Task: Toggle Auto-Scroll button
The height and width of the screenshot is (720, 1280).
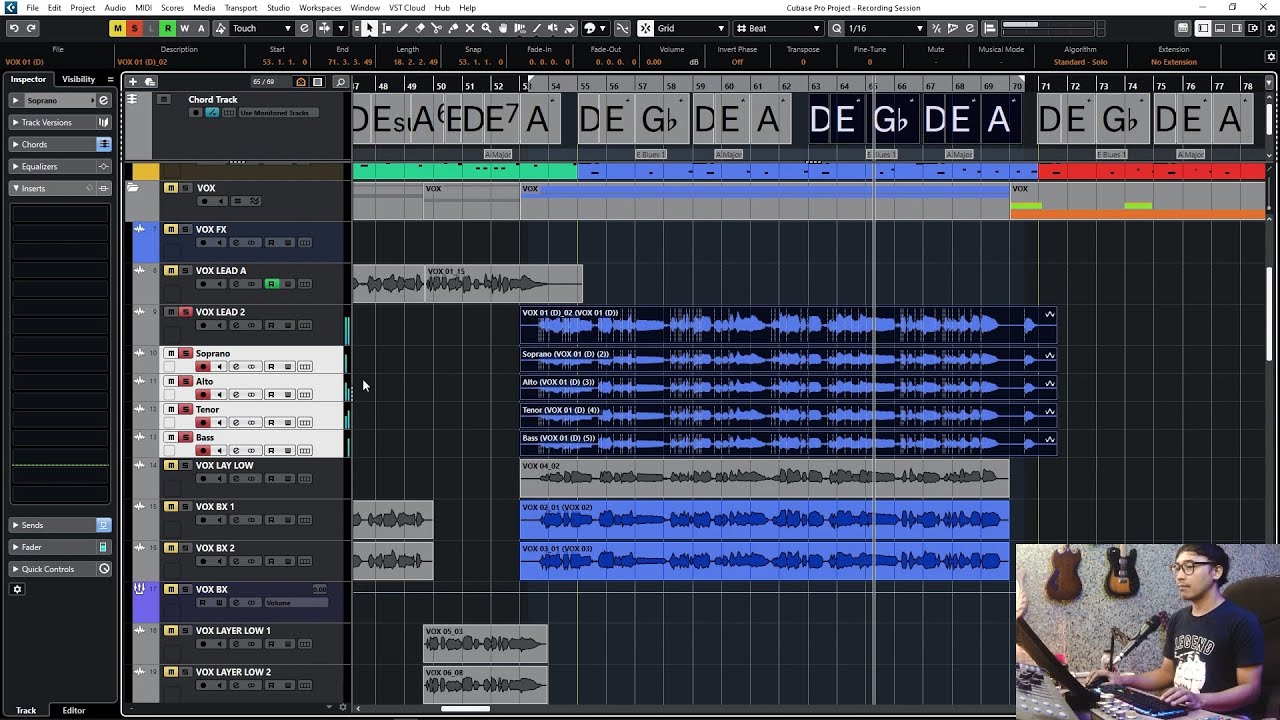Action: 324,28
